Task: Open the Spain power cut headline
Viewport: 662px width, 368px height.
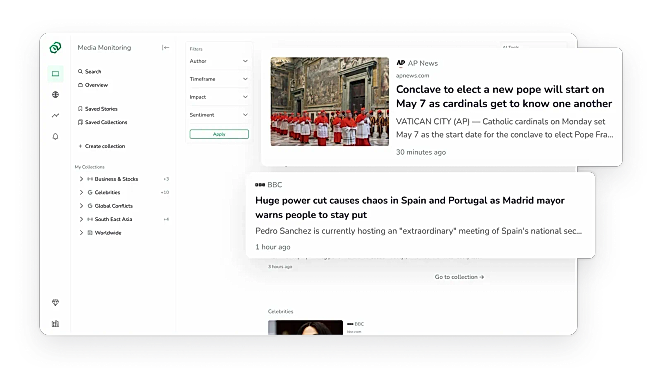Action: pos(410,208)
